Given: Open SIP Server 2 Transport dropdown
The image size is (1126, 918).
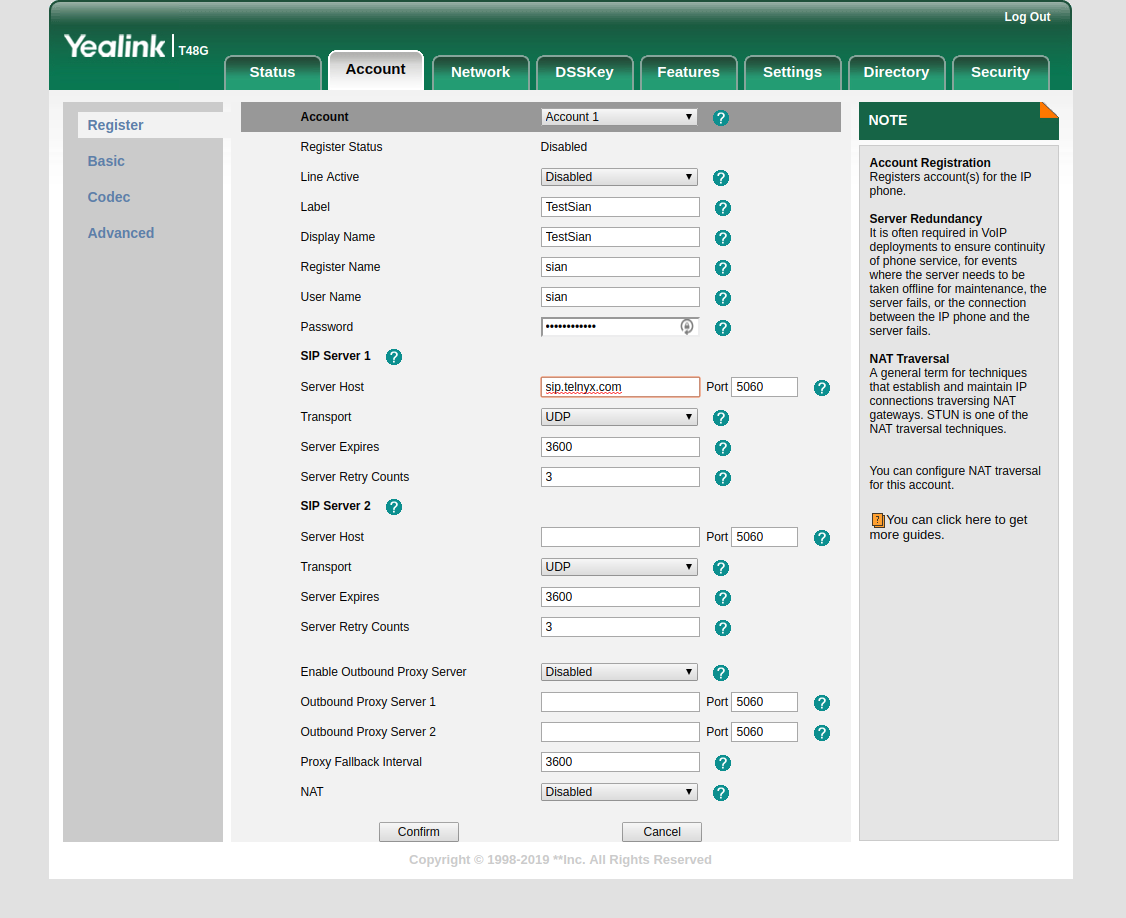Looking at the screenshot, I should 619,567.
